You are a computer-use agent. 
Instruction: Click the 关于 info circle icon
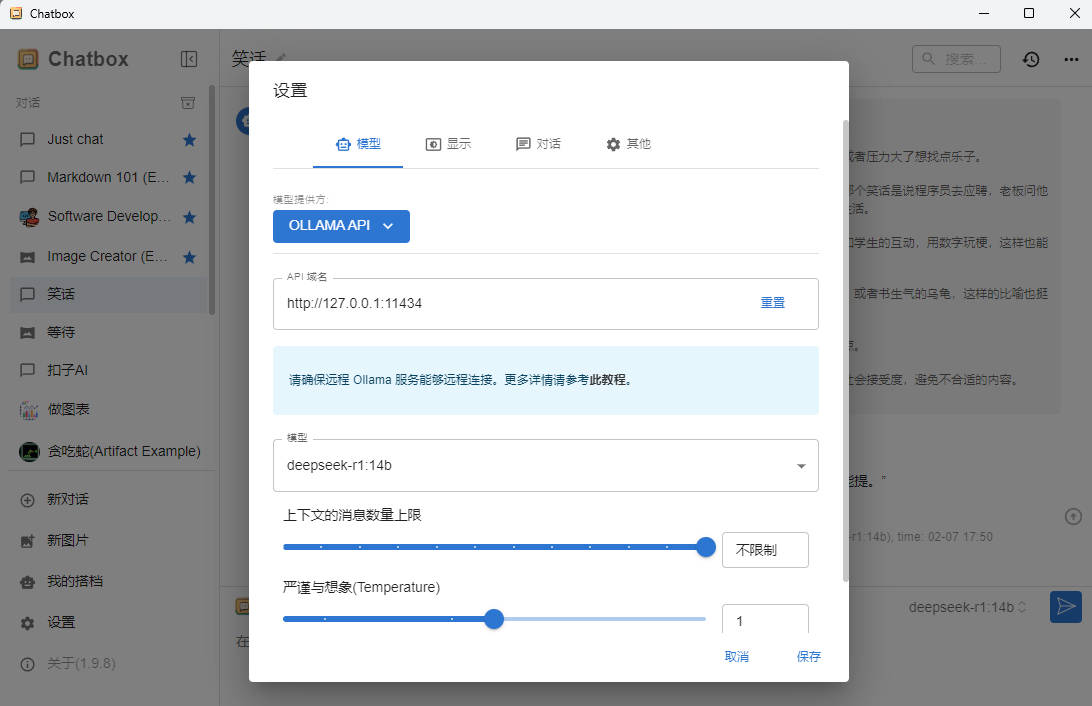[27, 664]
